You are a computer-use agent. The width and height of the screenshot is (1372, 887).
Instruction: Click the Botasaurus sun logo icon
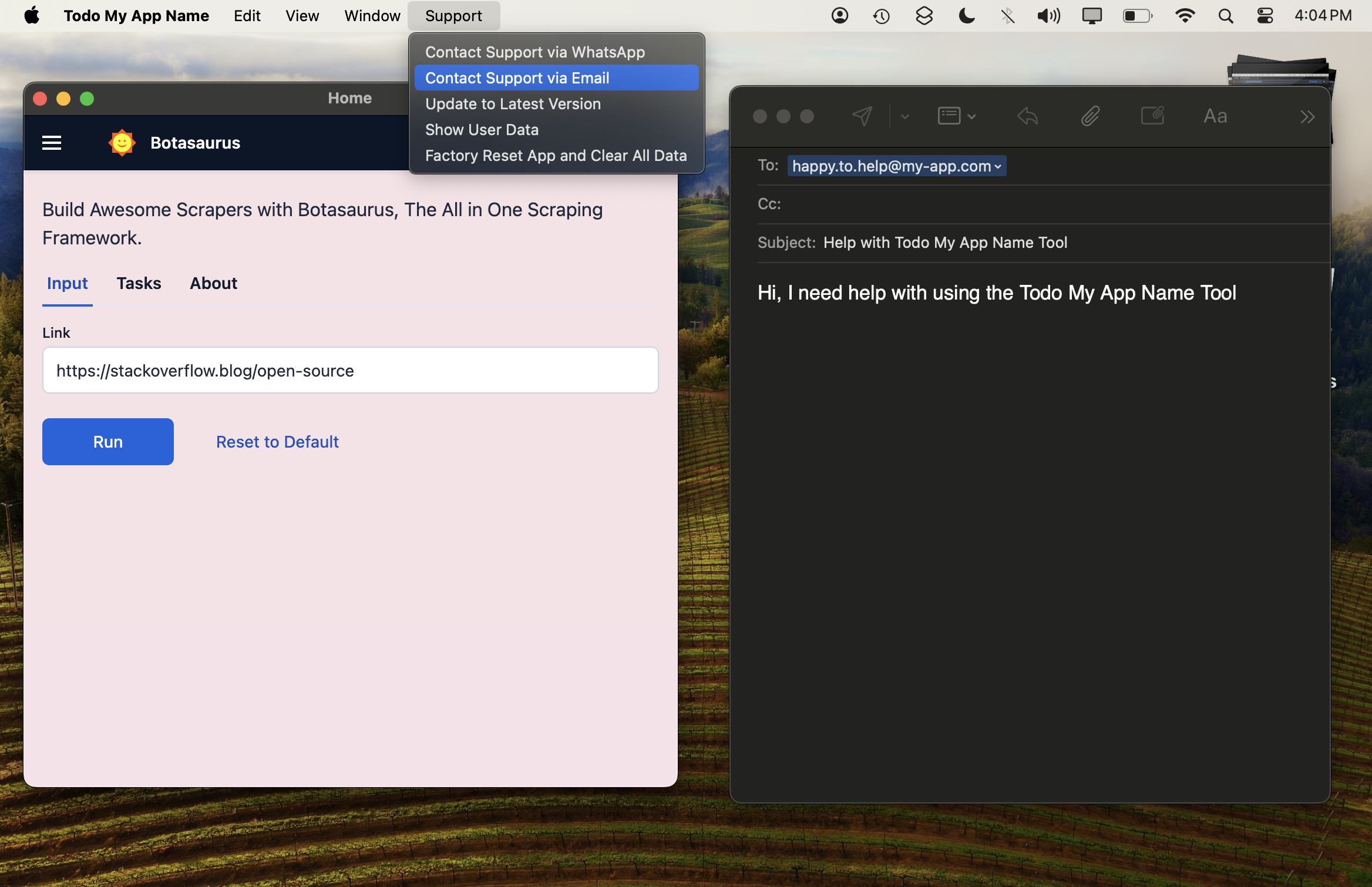click(x=122, y=143)
